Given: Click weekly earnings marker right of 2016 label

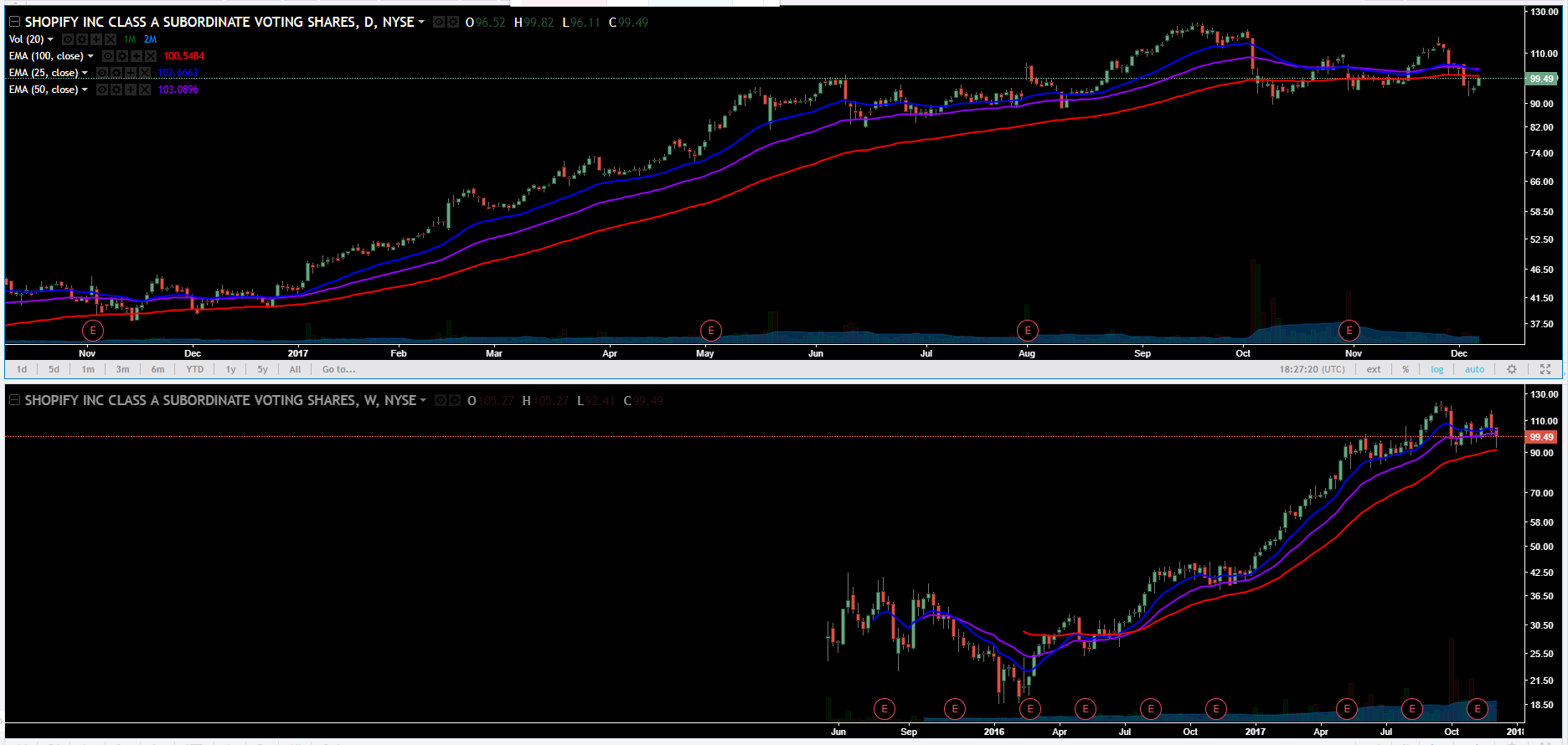Looking at the screenshot, I should tap(1030, 709).
